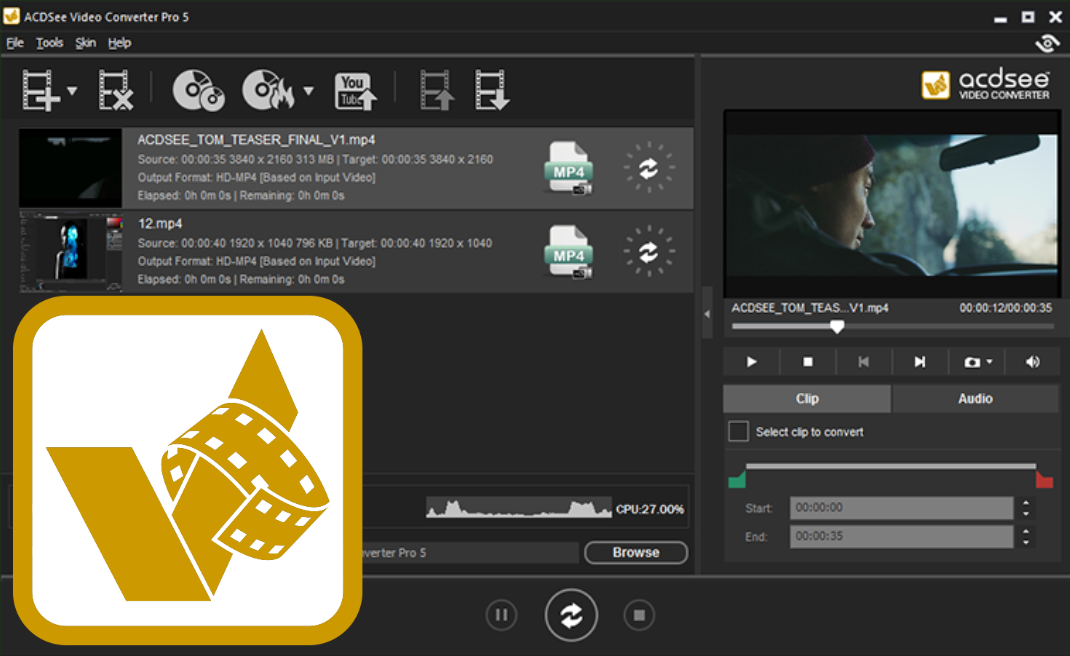Open the Skin menu
The height and width of the screenshot is (656, 1070).
85,43
